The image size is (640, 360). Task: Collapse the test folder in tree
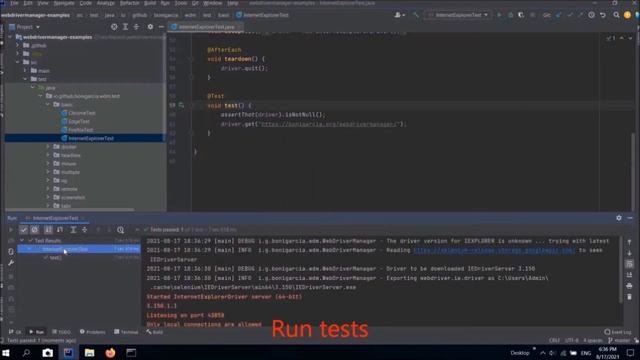coord(25,79)
